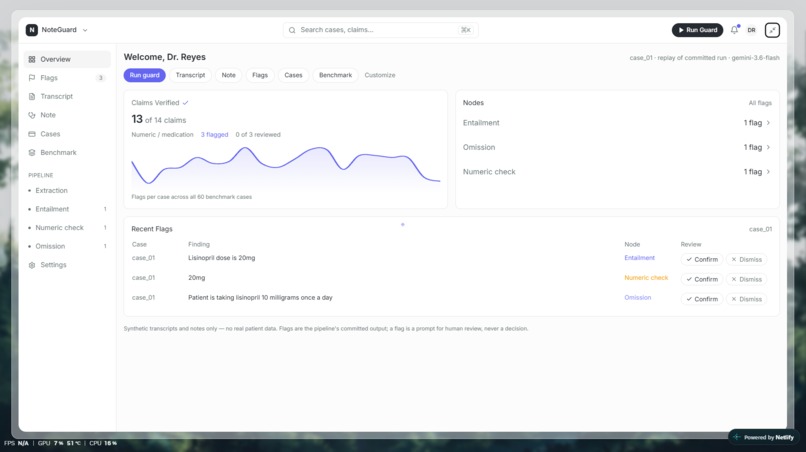806x452 pixels.
Task: Click the Benchmark layers icon in sidebar
Action: coord(32,152)
